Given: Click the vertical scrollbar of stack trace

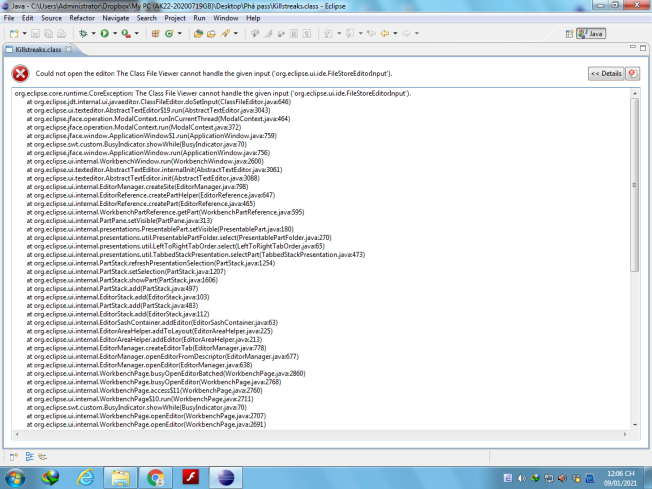Looking at the screenshot, I should pyautogui.click(x=635, y=185).
